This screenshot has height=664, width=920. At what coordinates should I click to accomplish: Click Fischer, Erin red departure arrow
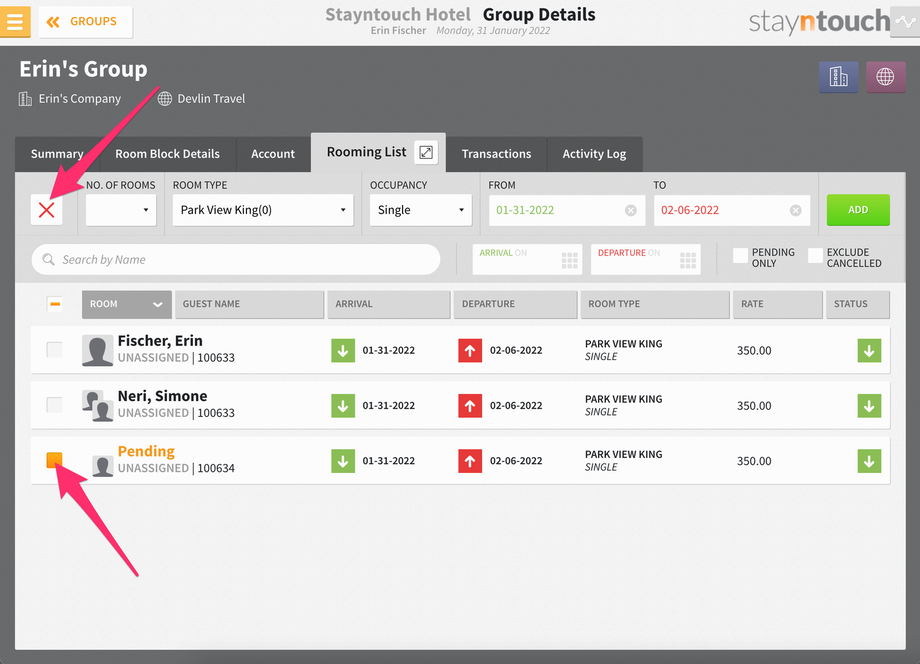[470, 351]
